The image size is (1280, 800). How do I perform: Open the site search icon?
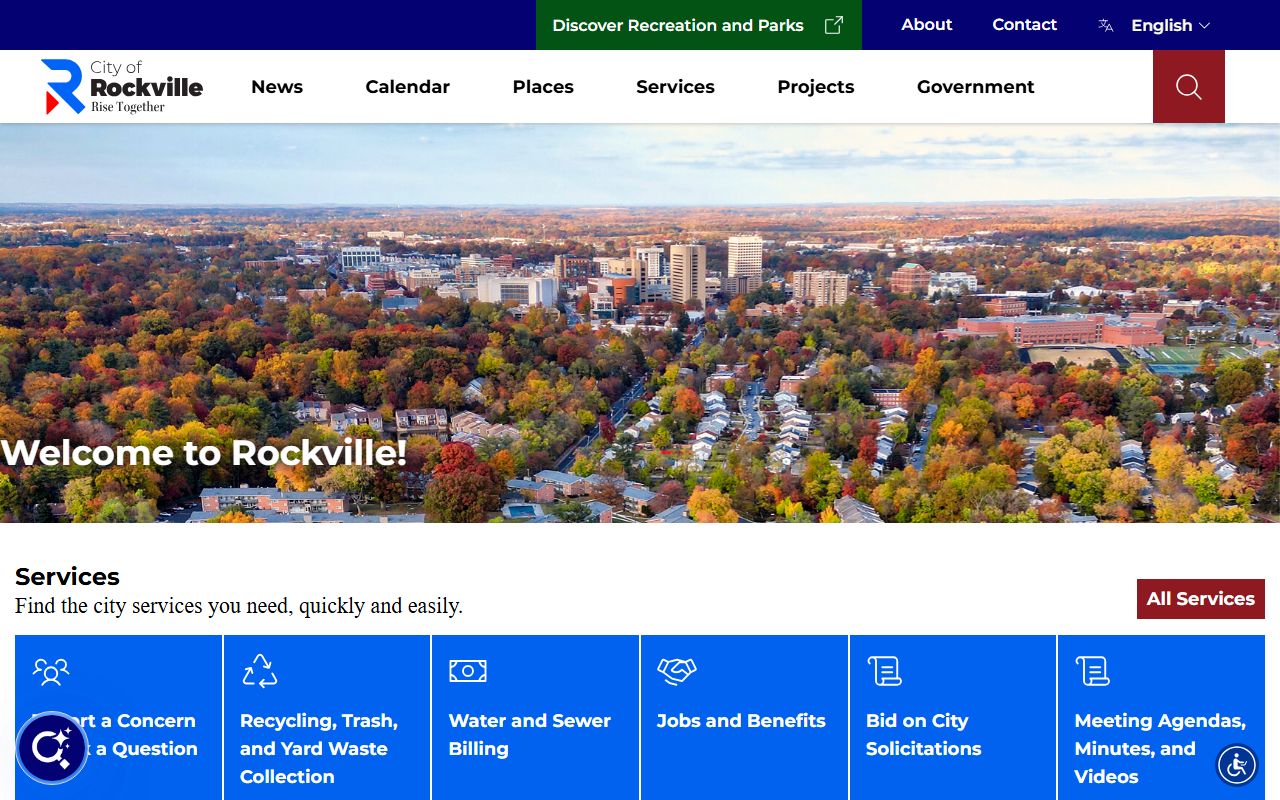[1188, 87]
